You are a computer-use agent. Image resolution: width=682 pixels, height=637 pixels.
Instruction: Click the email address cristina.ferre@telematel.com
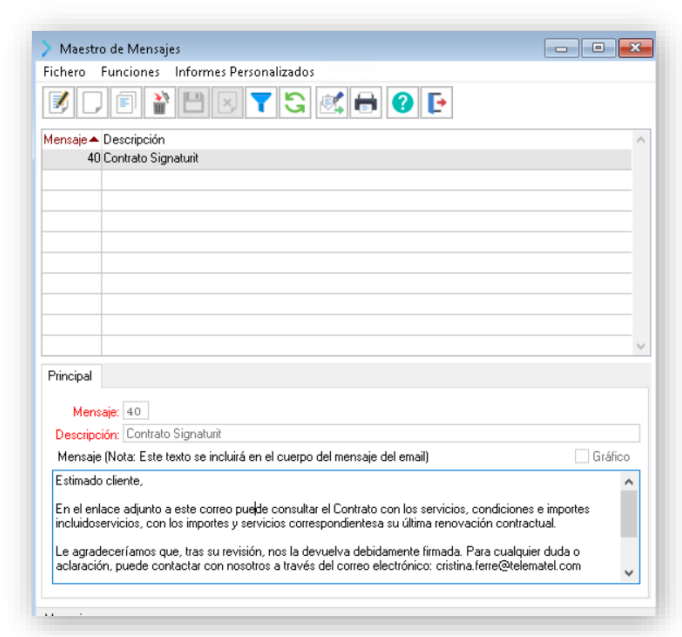(508, 566)
